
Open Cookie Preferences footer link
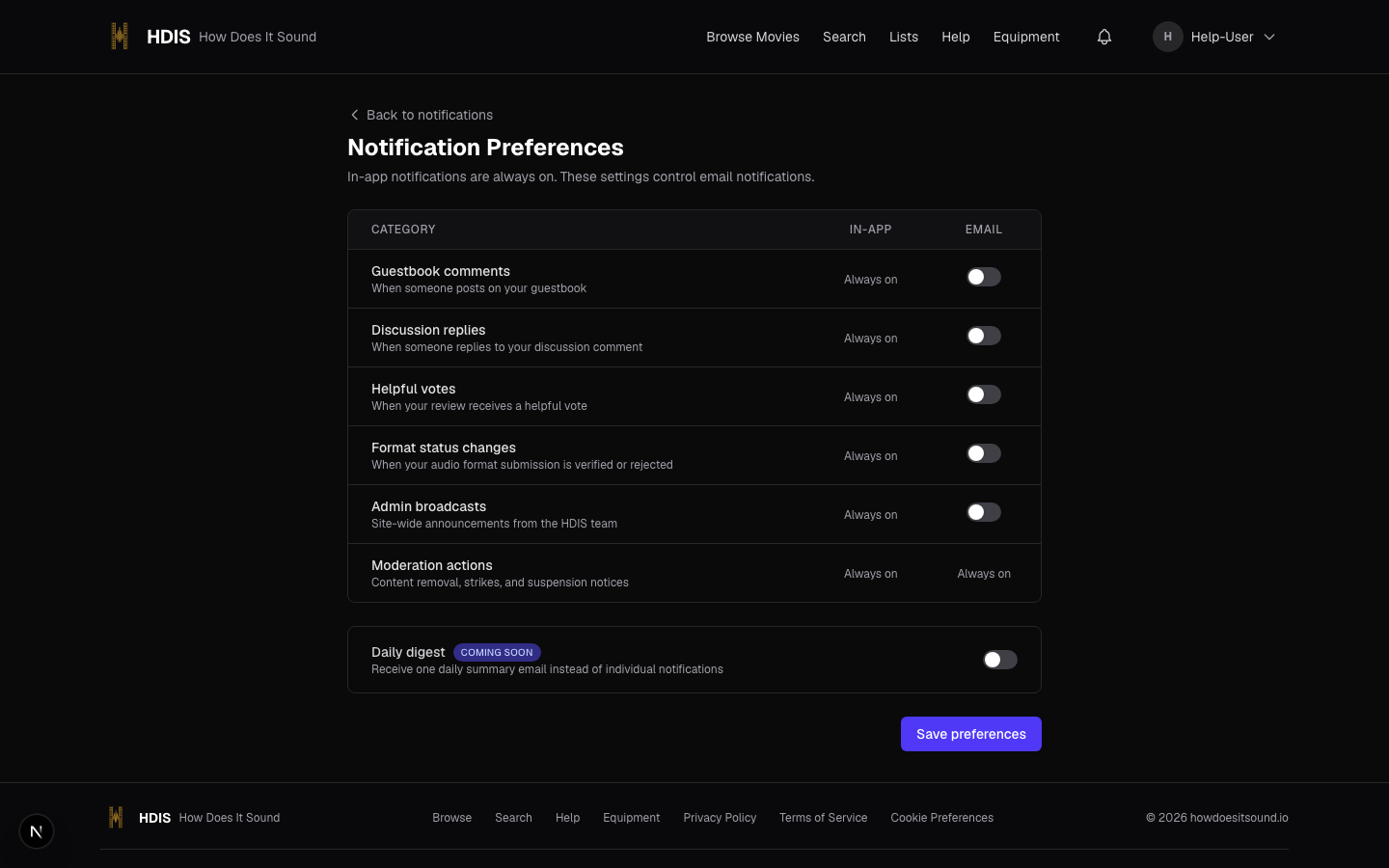[941, 818]
